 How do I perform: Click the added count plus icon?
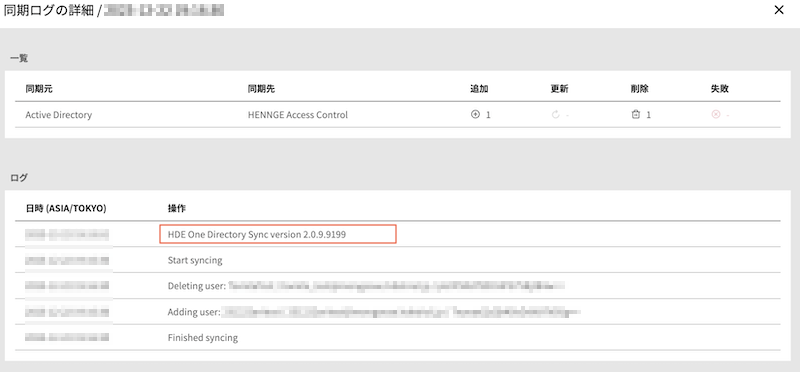pyautogui.click(x=475, y=115)
